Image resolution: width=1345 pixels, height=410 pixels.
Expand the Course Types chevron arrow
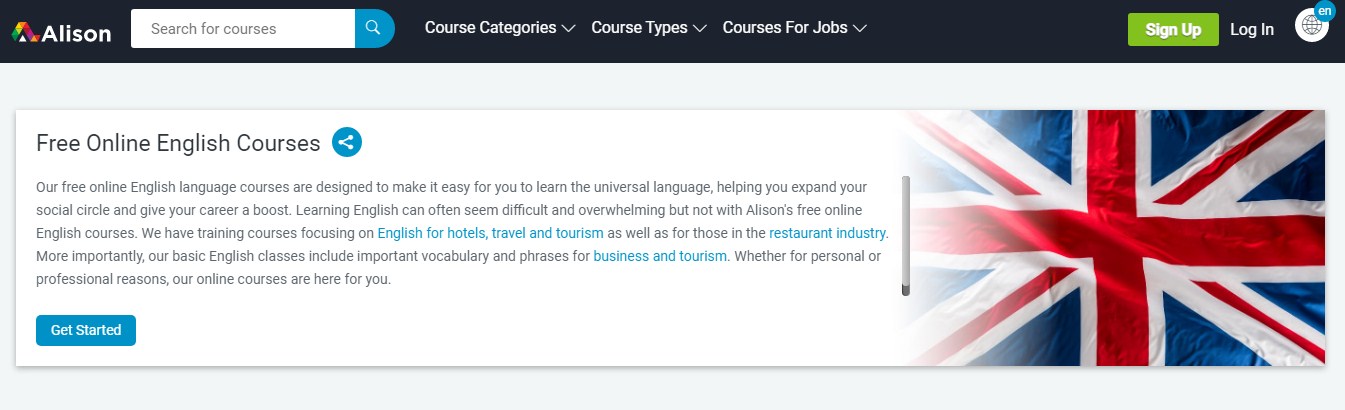(700, 29)
